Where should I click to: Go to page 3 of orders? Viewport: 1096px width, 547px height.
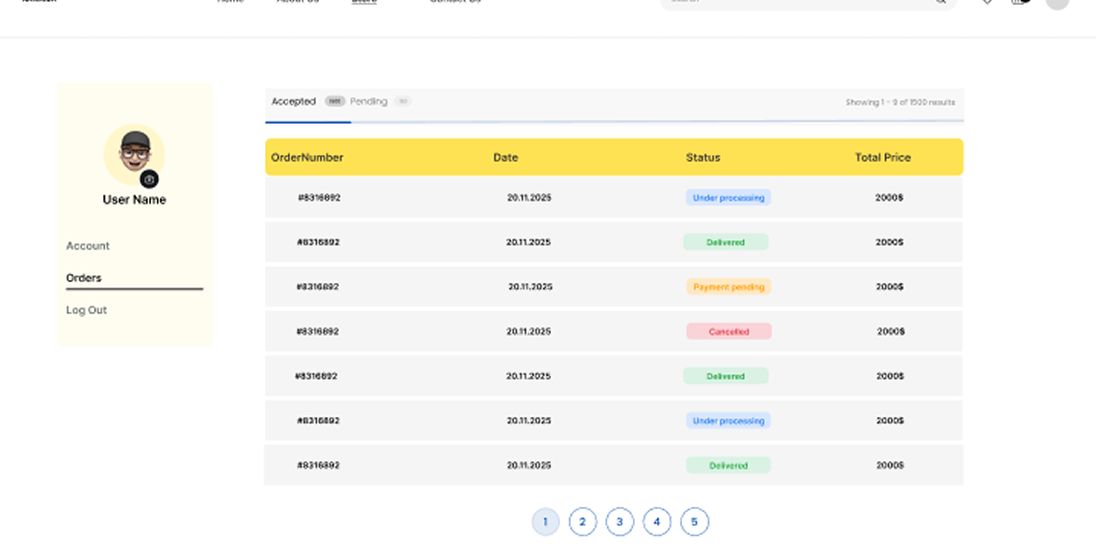pos(620,522)
